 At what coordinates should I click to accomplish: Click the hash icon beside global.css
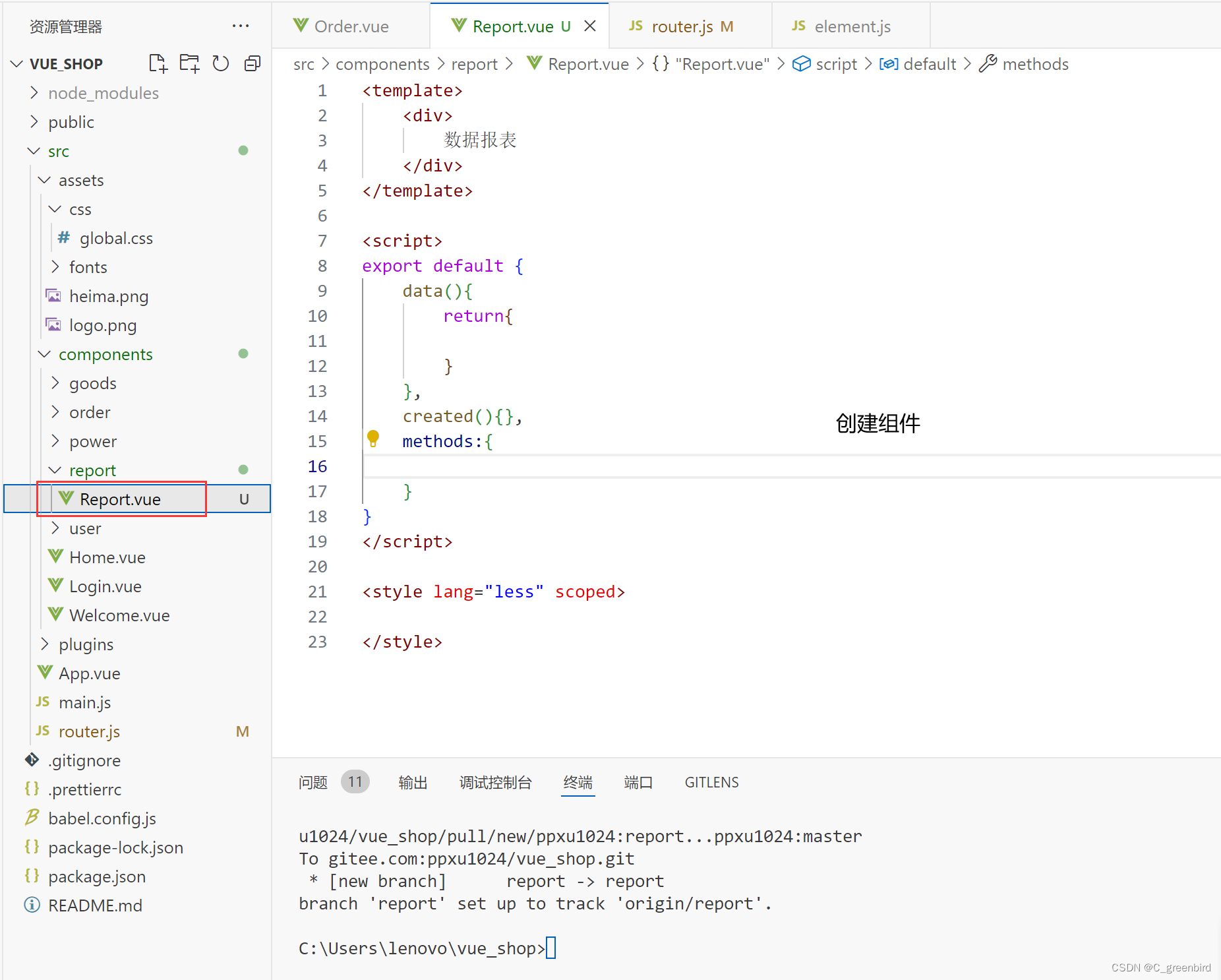click(64, 237)
